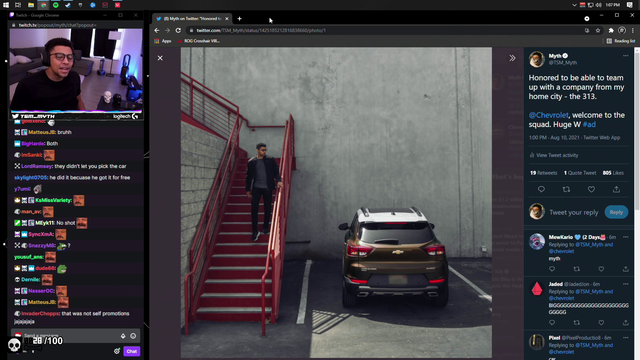Open more options on Jaded's reply
This screenshot has height=360, width=640.
(626, 284)
